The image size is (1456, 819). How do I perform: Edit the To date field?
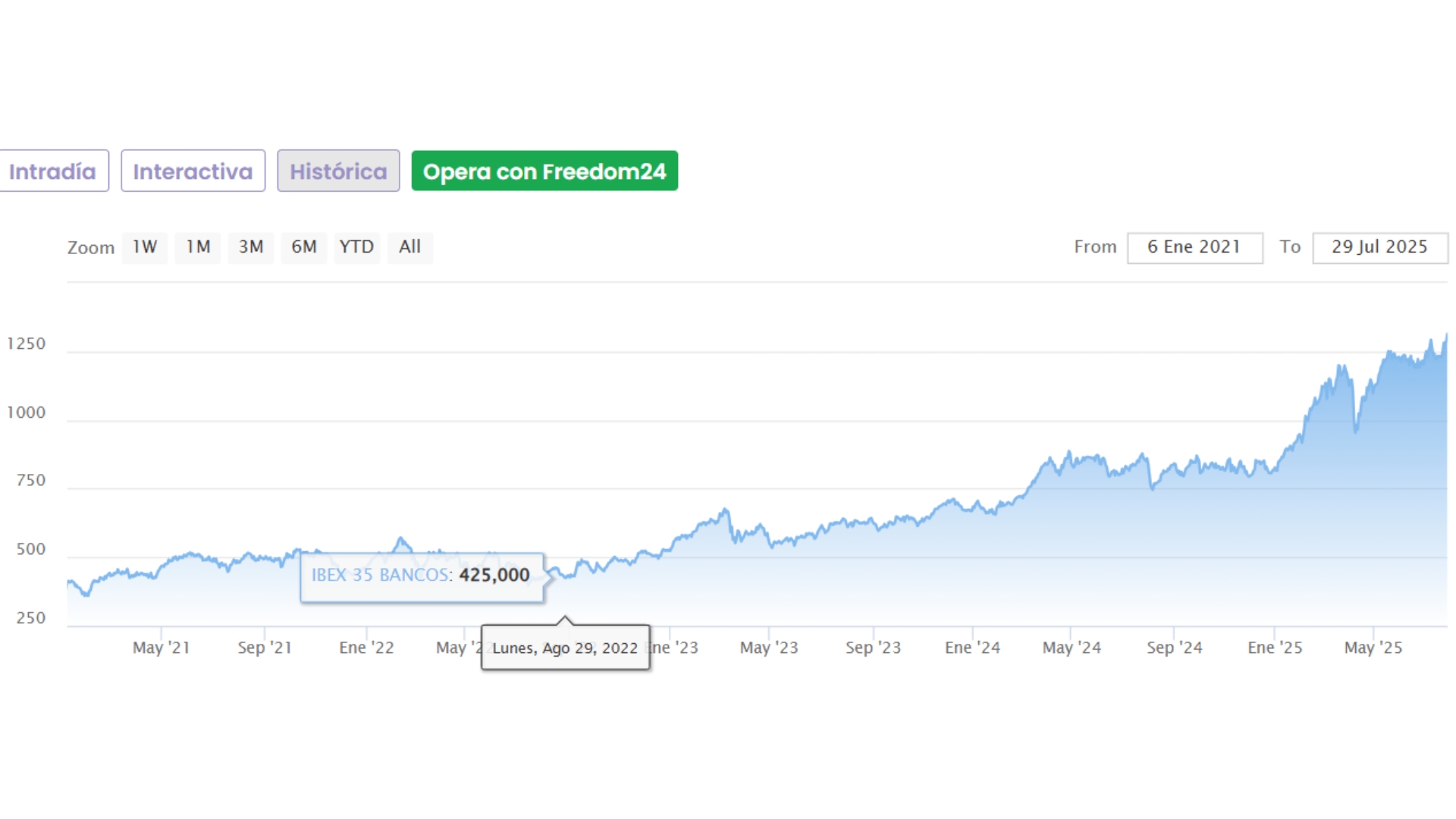pyautogui.click(x=1379, y=247)
